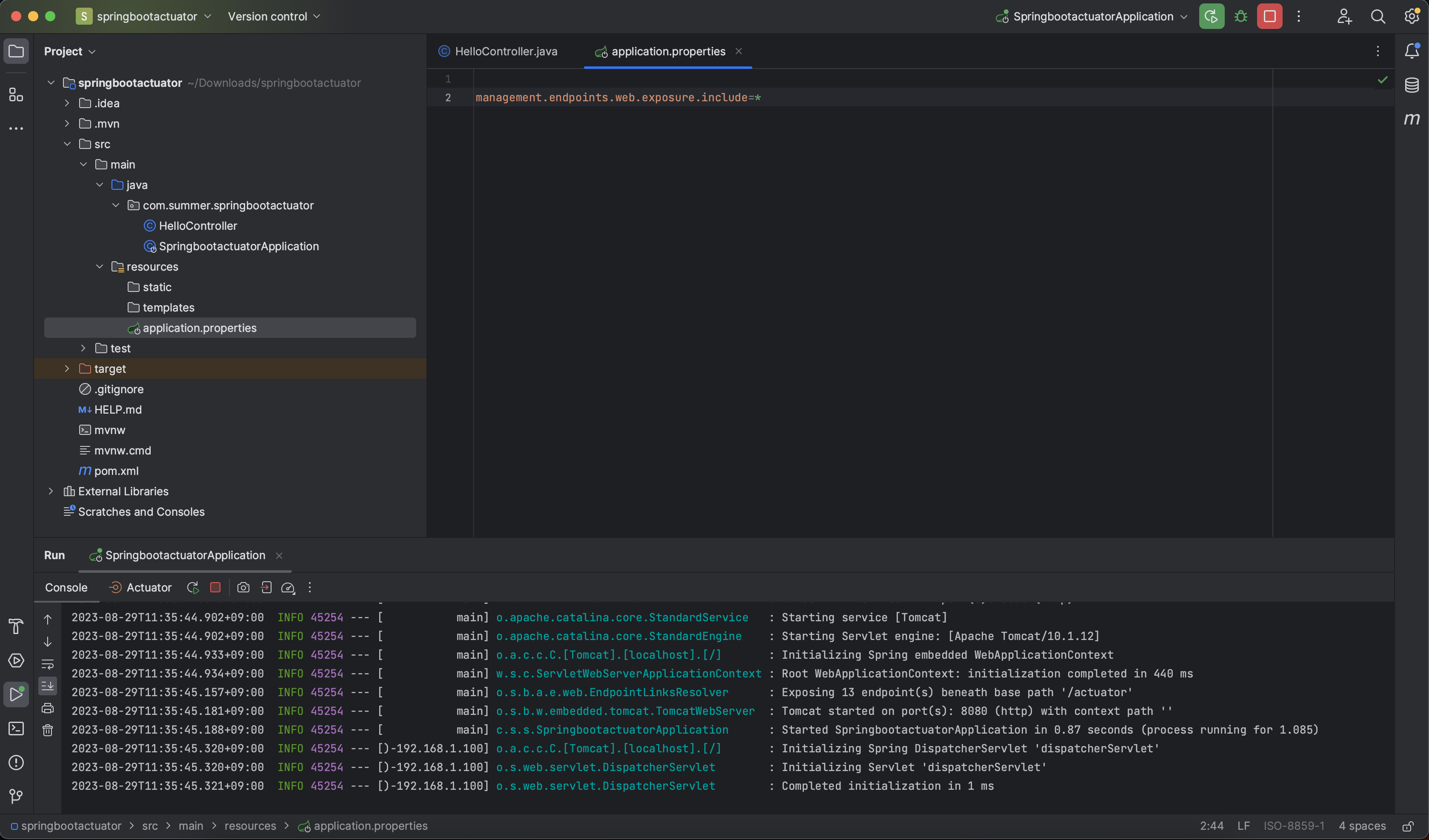Open the Problems tool window
The height and width of the screenshot is (840, 1429).
point(16,762)
